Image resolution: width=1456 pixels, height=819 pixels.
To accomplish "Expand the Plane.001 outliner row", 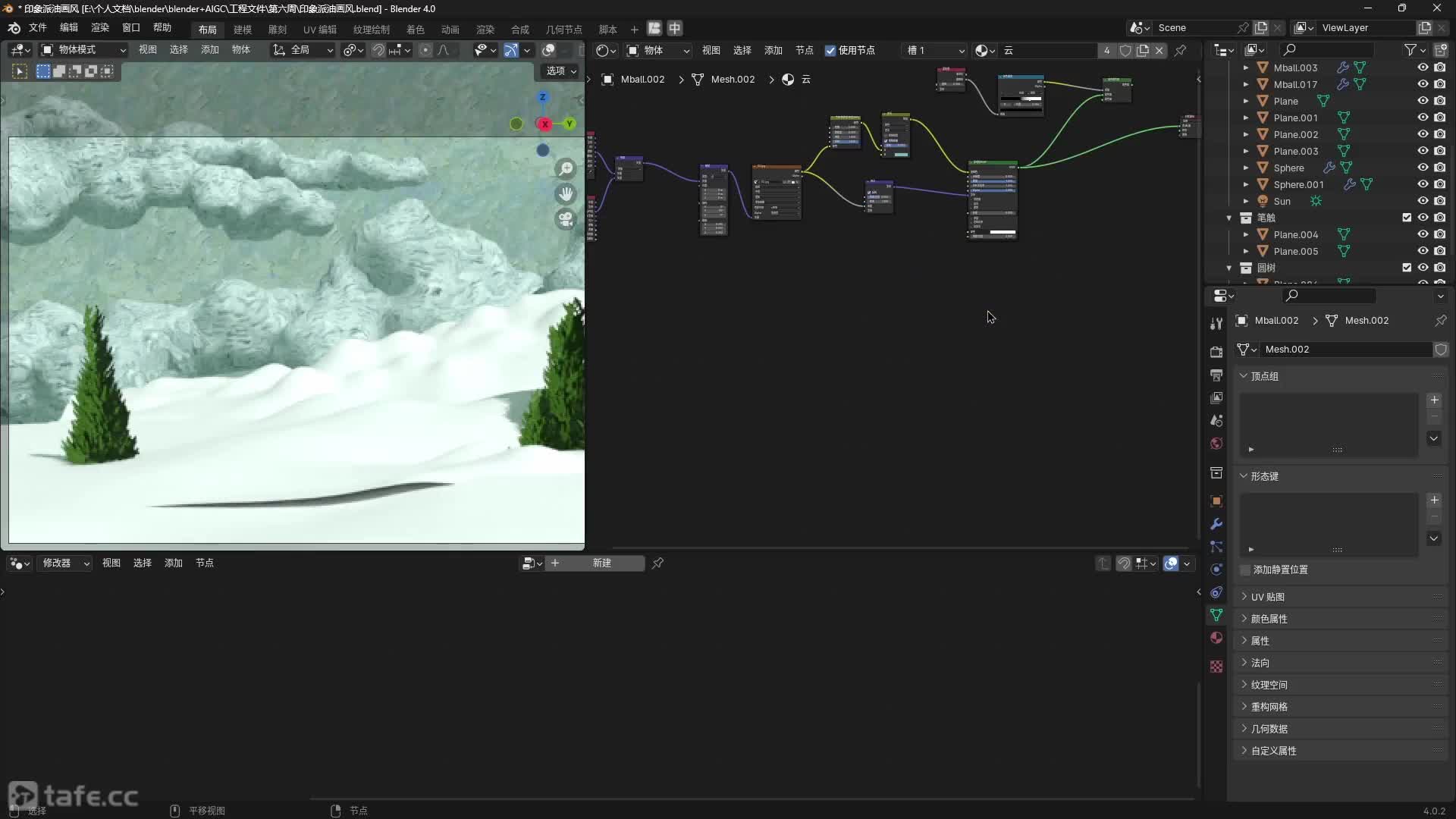I will pos(1245,118).
